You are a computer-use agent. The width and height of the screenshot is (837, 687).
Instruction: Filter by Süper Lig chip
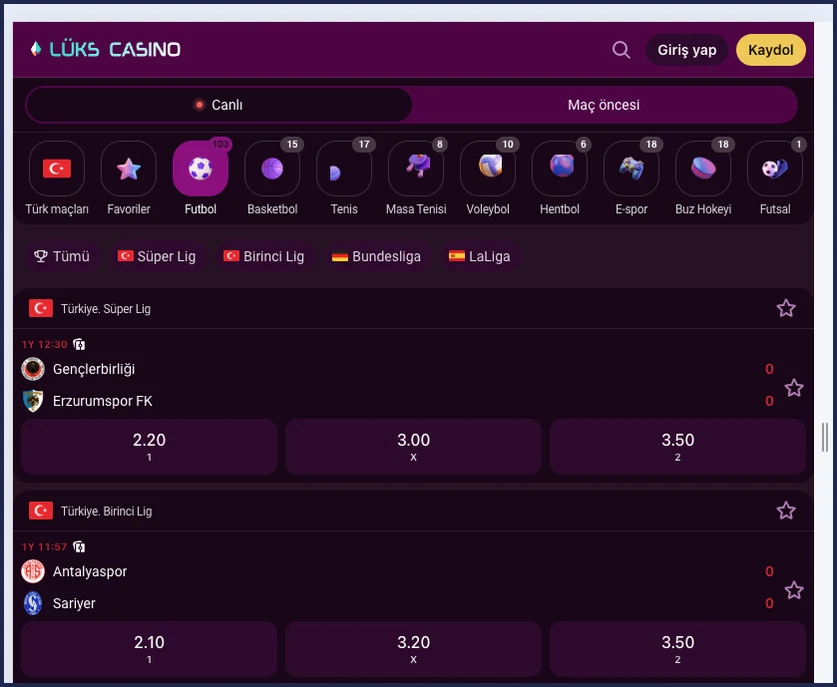(x=157, y=257)
